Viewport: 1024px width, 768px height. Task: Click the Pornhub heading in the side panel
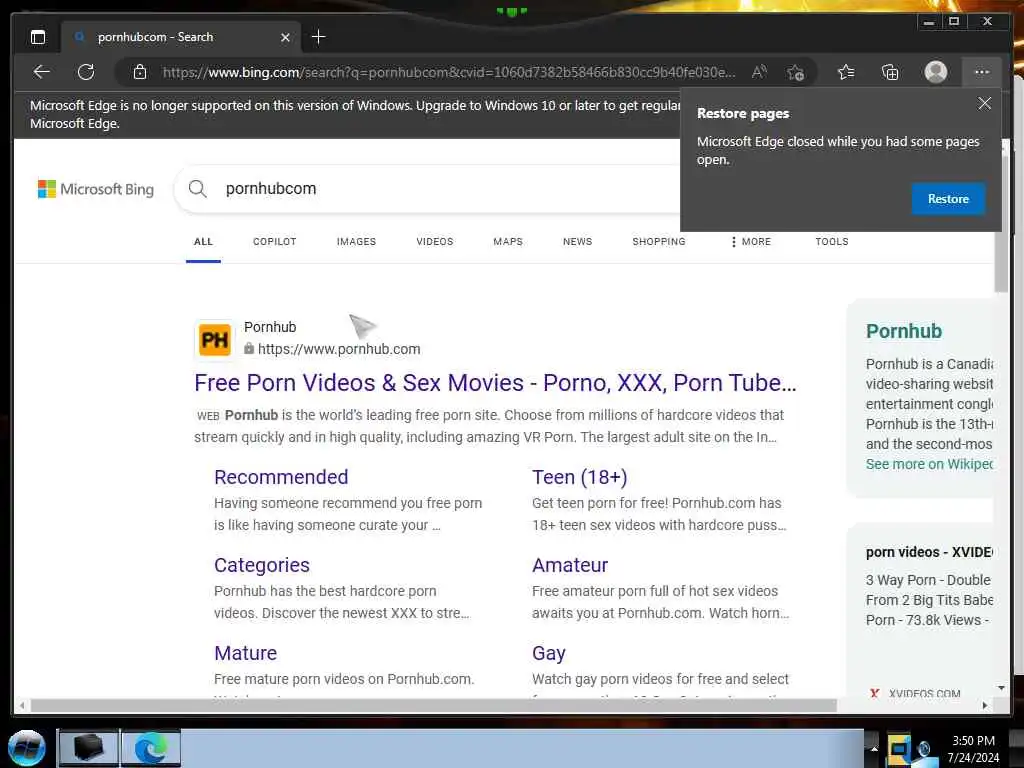904,331
